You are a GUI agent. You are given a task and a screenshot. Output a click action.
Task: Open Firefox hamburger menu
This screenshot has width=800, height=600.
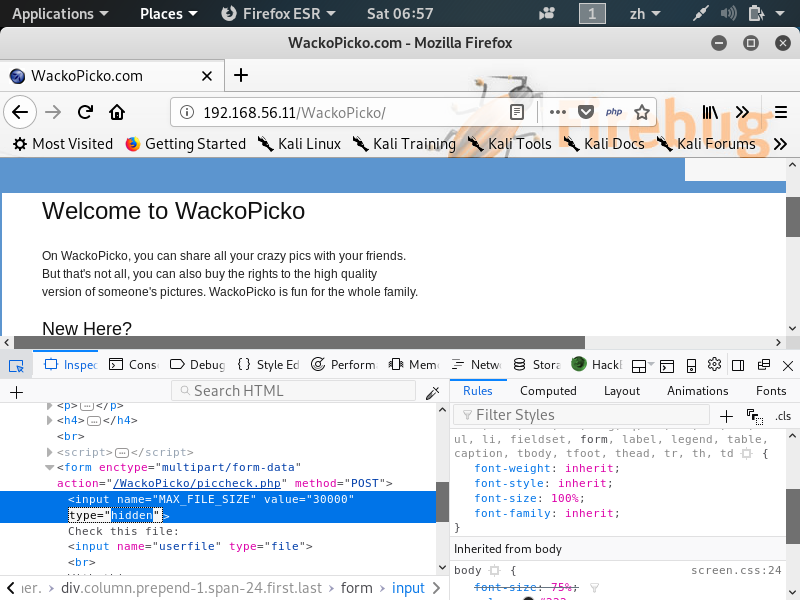coord(781,112)
